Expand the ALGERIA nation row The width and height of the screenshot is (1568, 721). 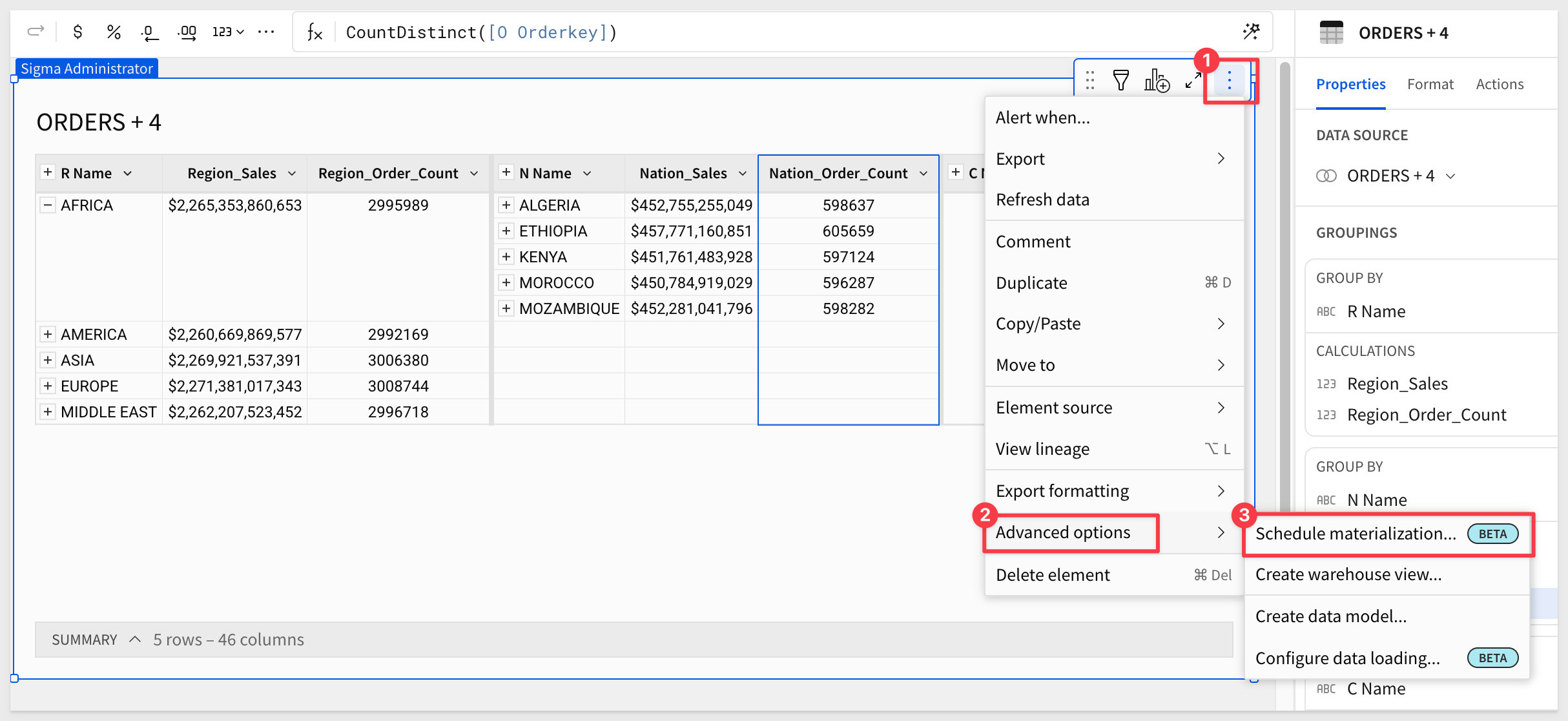[x=506, y=205]
